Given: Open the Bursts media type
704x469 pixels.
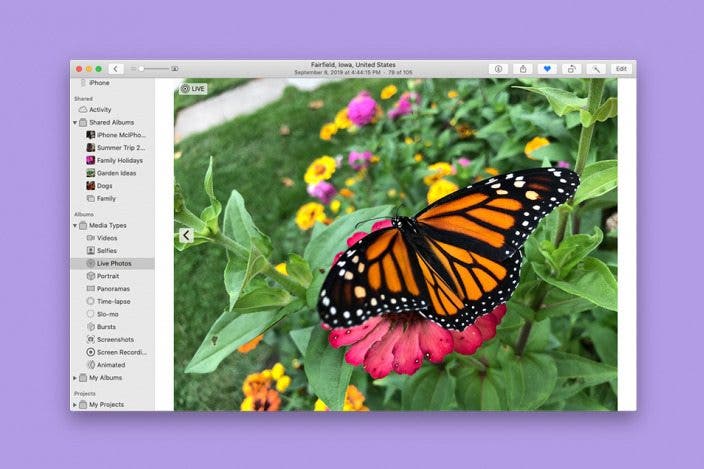Looking at the screenshot, I should click(106, 326).
